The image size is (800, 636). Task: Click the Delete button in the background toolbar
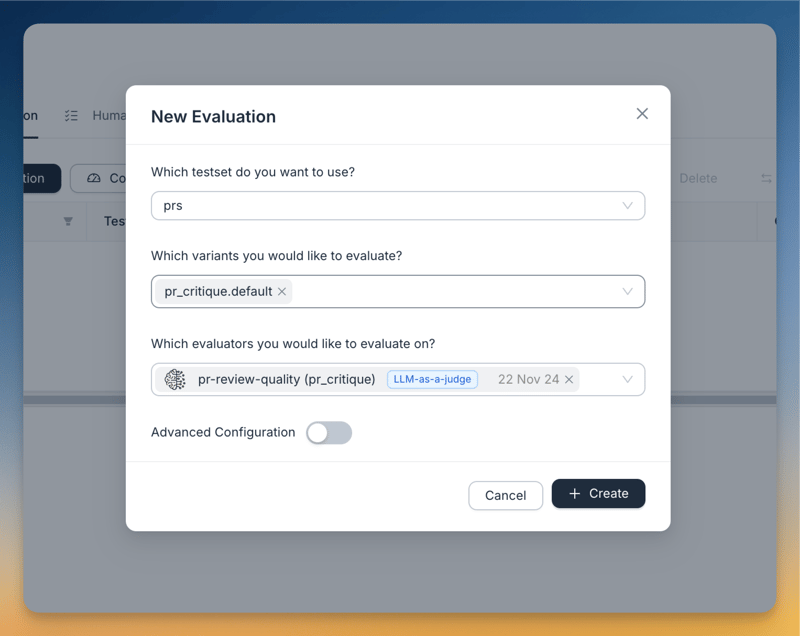coord(698,178)
